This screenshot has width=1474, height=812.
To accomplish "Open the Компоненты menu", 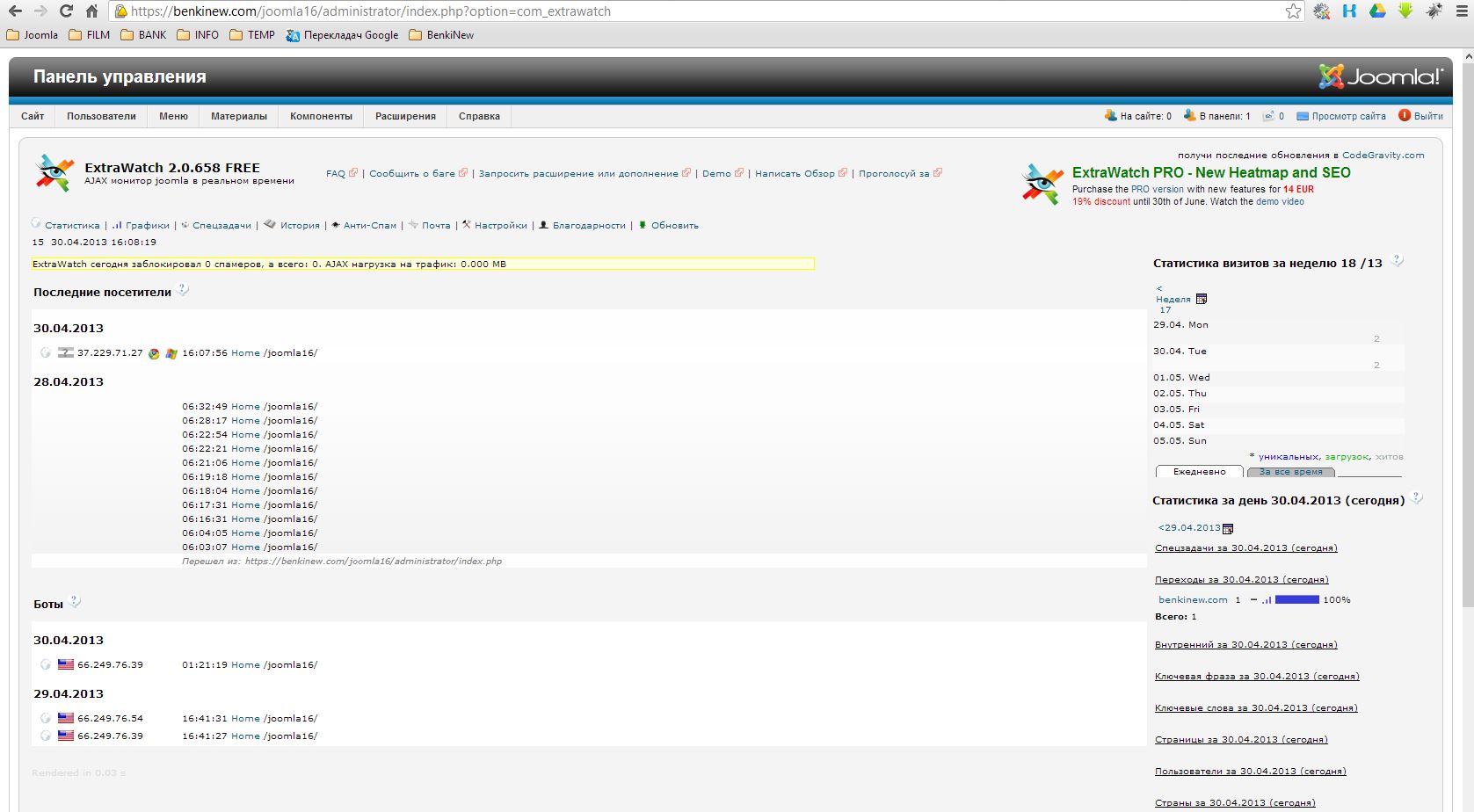I will pos(321,116).
